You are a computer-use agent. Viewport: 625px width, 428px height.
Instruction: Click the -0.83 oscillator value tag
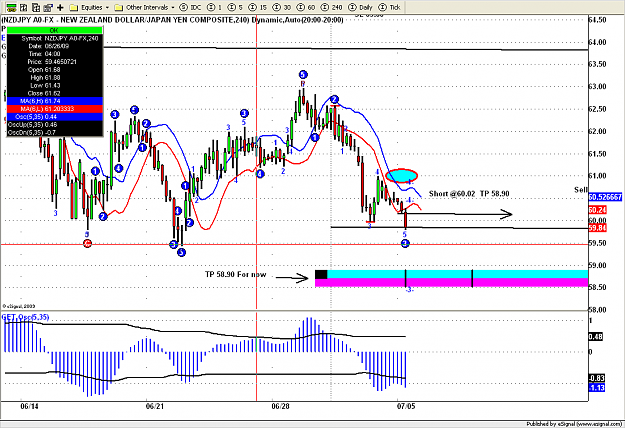coord(597,378)
